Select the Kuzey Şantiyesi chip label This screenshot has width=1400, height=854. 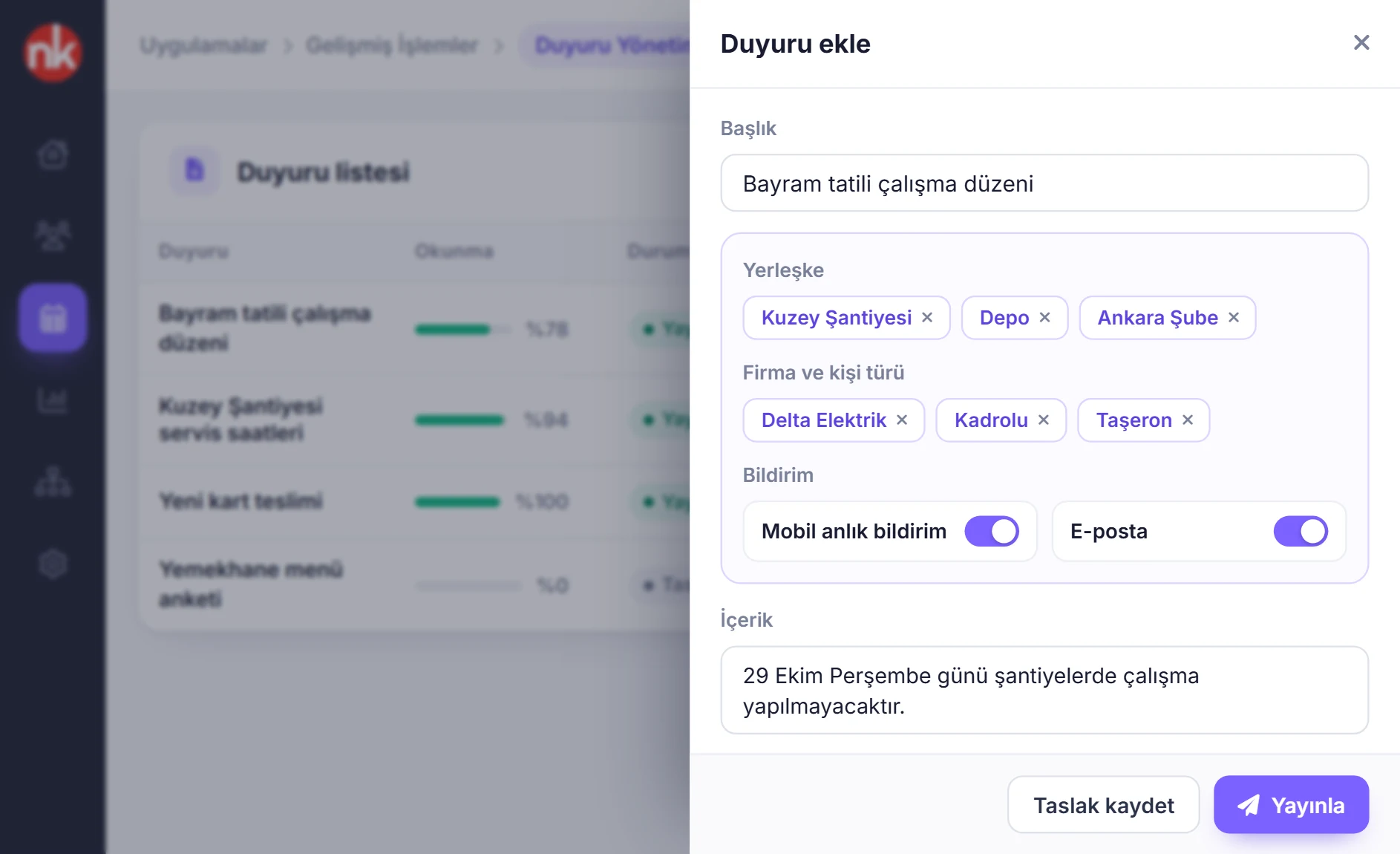click(x=837, y=318)
